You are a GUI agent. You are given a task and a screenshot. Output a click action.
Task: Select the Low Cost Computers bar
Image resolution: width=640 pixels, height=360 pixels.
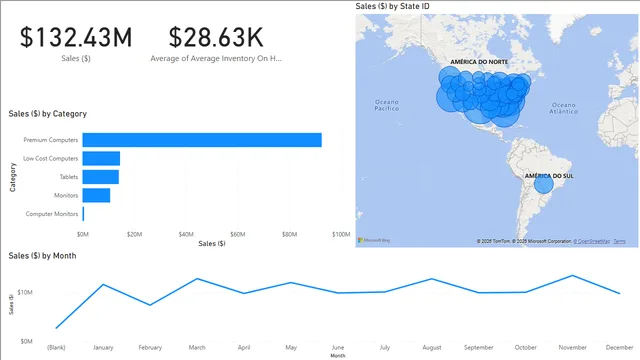coord(101,158)
